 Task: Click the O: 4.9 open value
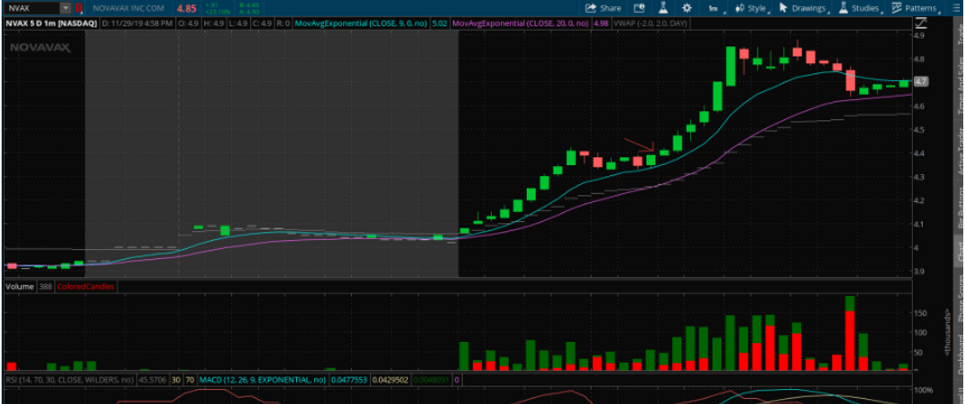pos(188,24)
